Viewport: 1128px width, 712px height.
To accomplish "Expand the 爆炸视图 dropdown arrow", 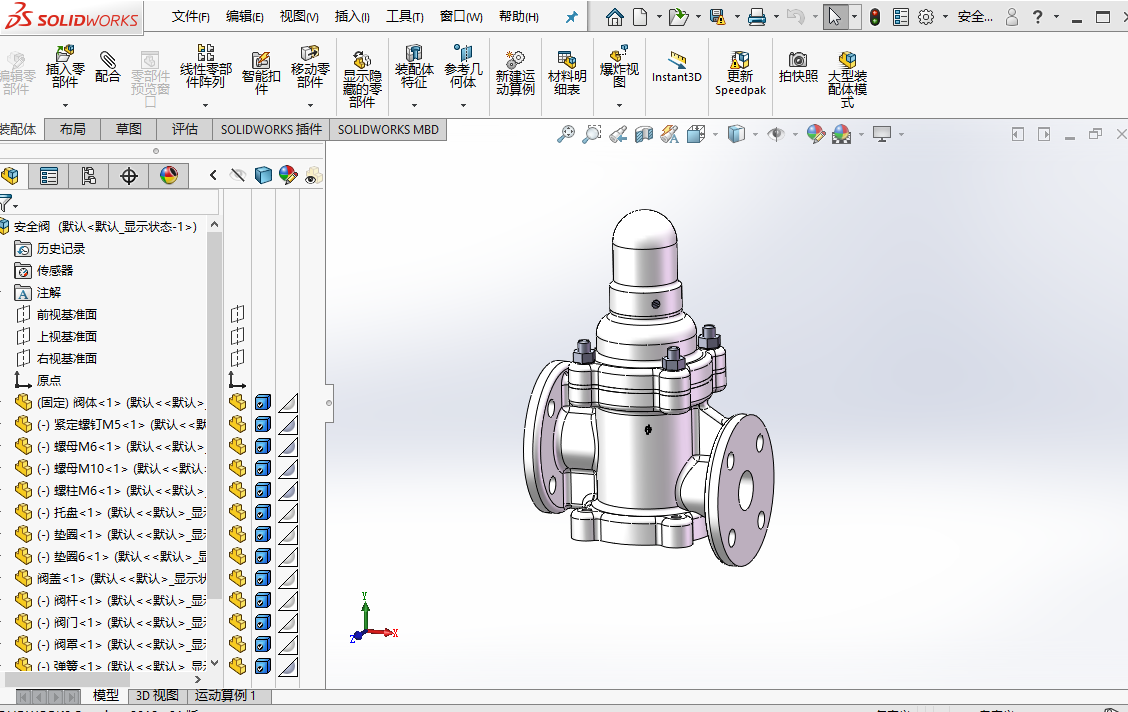I will 619,105.
